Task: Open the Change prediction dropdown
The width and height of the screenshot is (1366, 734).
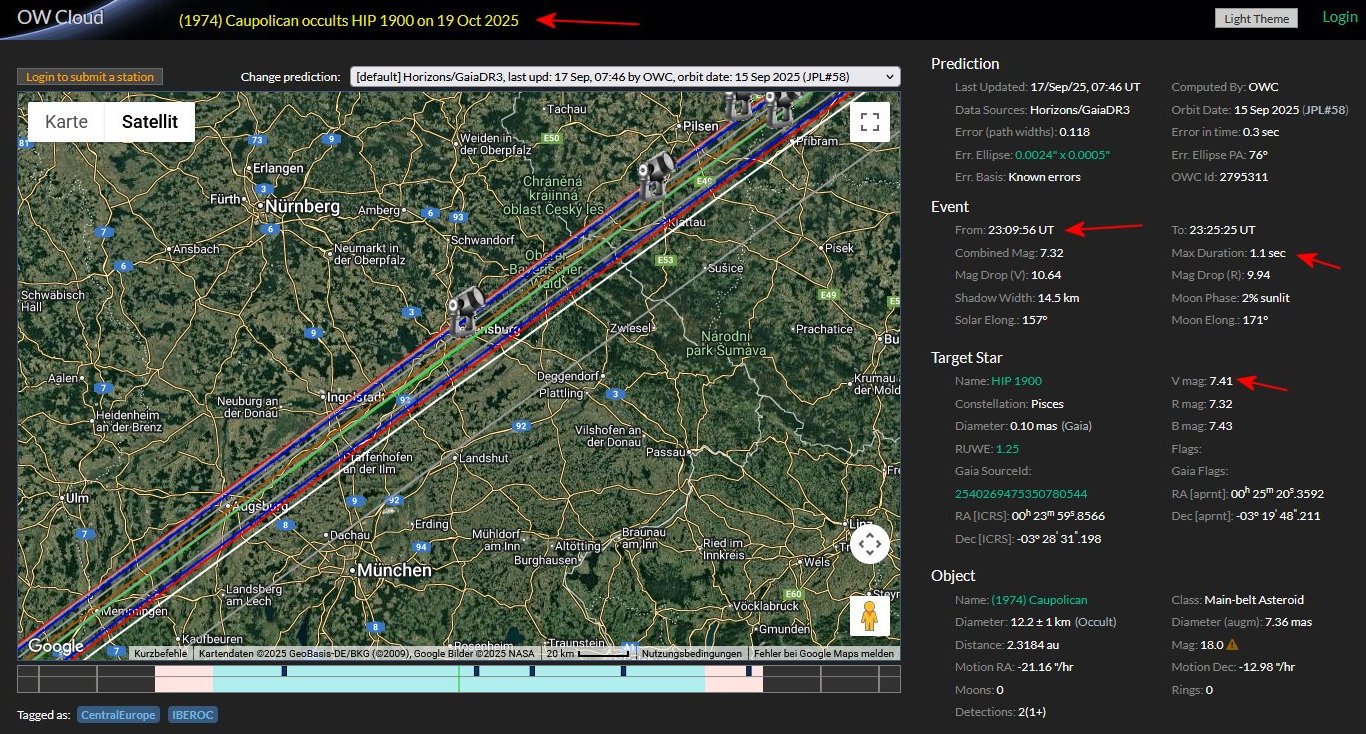Action: point(625,77)
